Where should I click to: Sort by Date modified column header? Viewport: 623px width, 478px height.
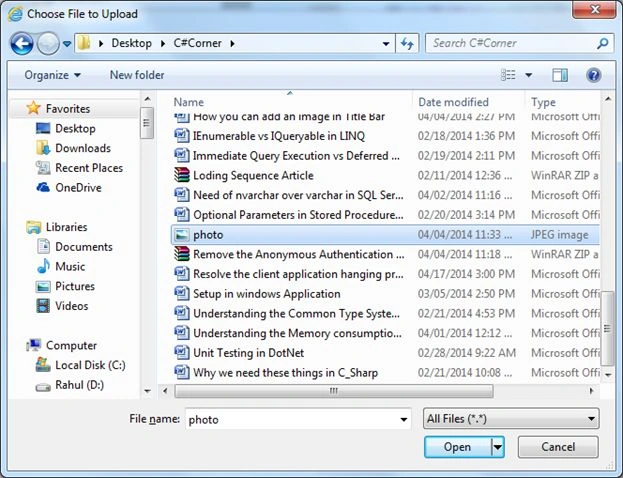pos(453,102)
